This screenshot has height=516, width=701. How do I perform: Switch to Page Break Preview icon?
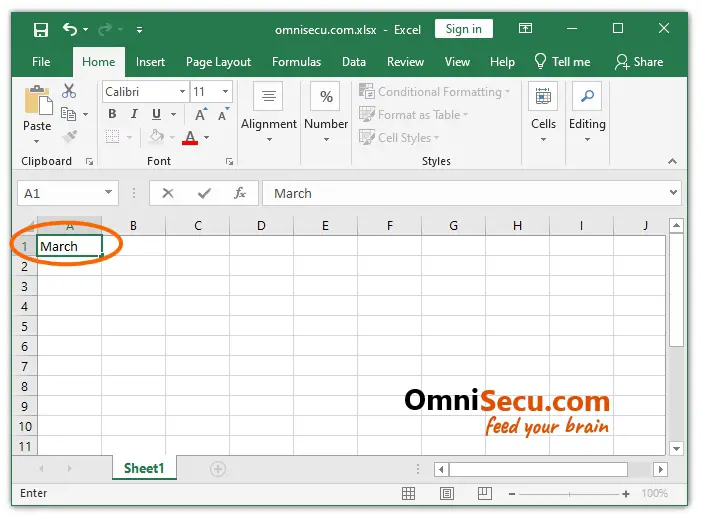tap(485, 494)
